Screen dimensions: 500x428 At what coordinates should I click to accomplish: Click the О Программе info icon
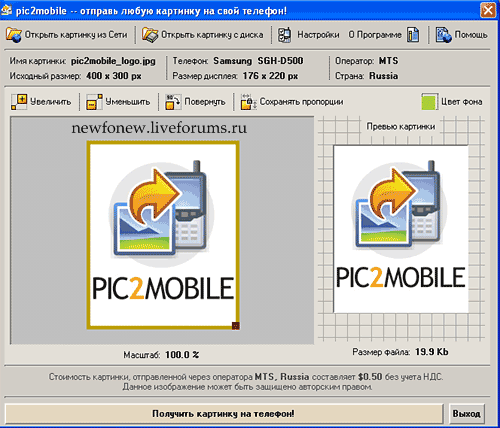tap(413, 35)
